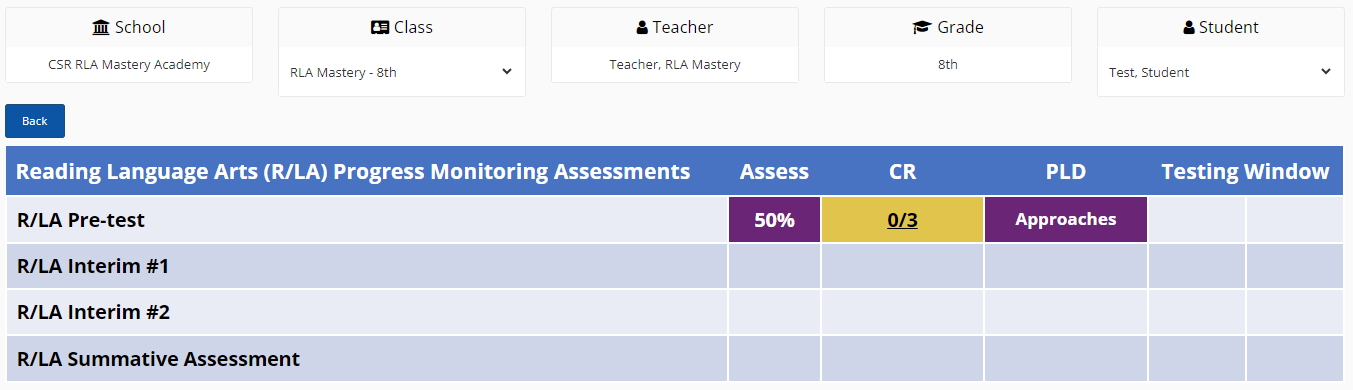Click the purple Approaches PLD cell
Viewport: 1353px width, 390px height.
[1065, 220]
